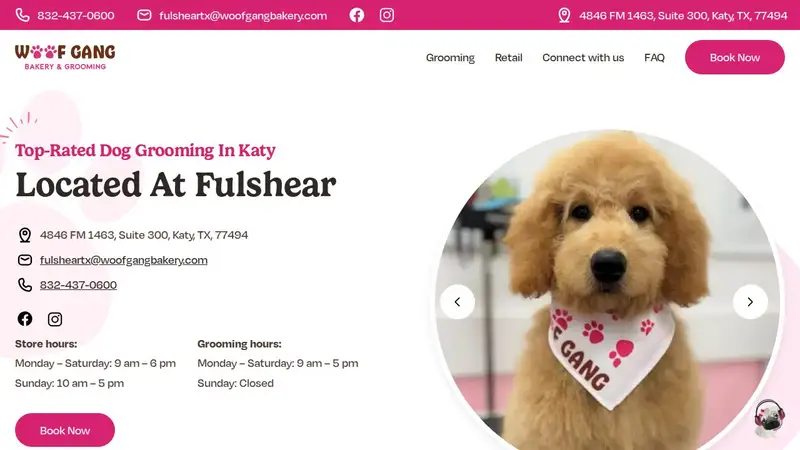
Task: Open Facebook from the top pink bar
Action: pos(357,15)
